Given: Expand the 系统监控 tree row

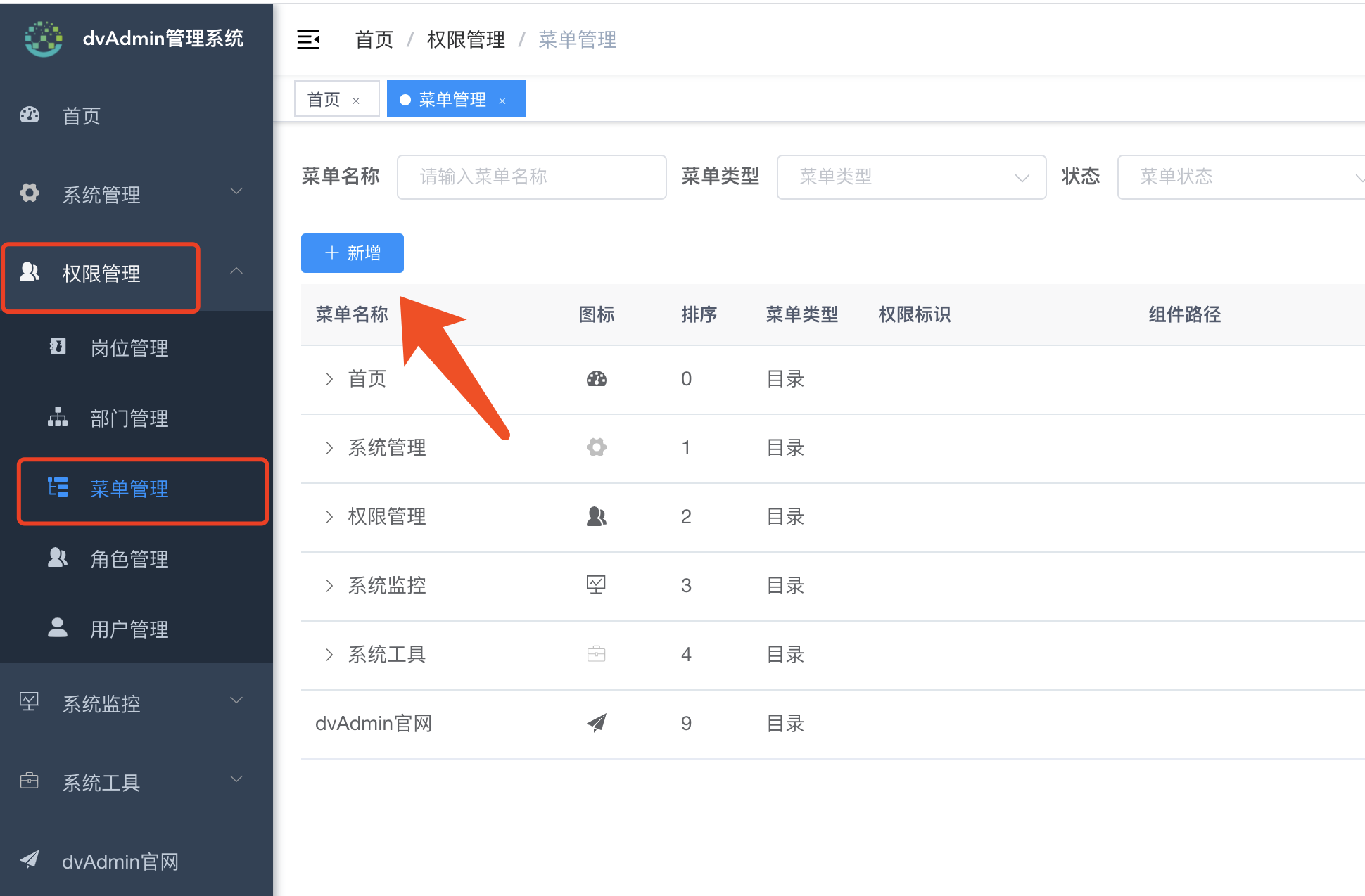Looking at the screenshot, I should click(329, 585).
